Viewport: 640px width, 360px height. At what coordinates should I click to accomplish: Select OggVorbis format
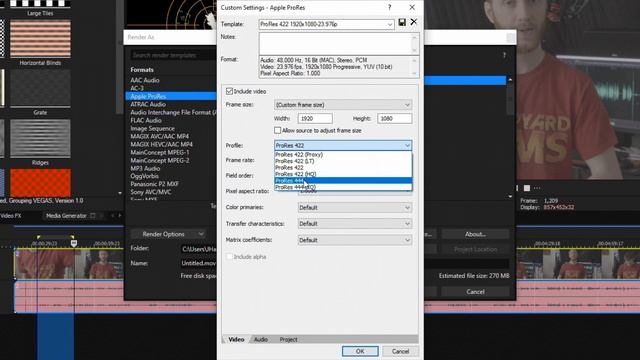coord(144,176)
